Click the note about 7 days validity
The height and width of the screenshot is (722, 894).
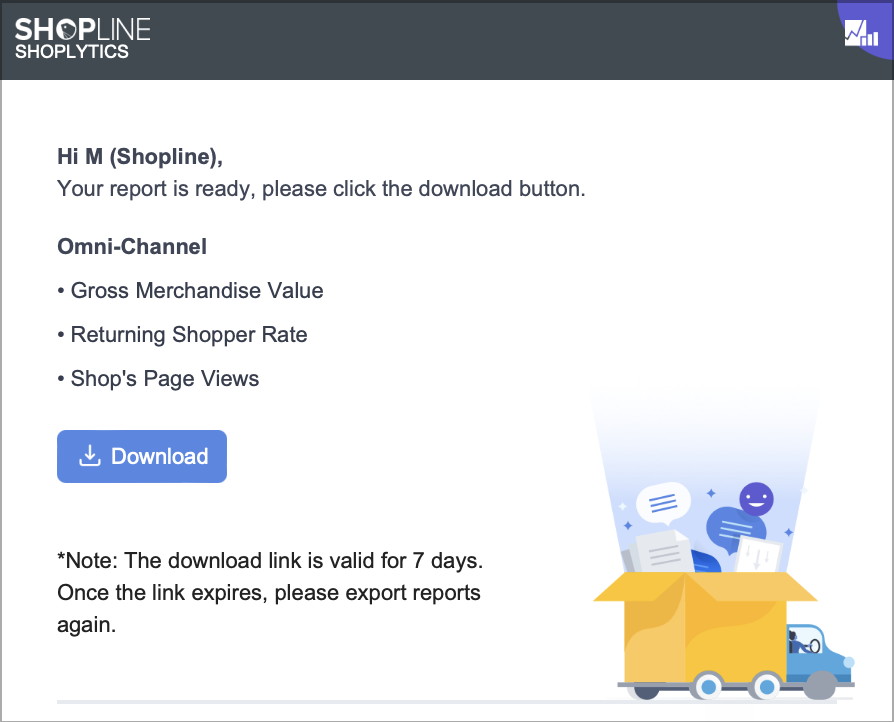pos(270,593)
